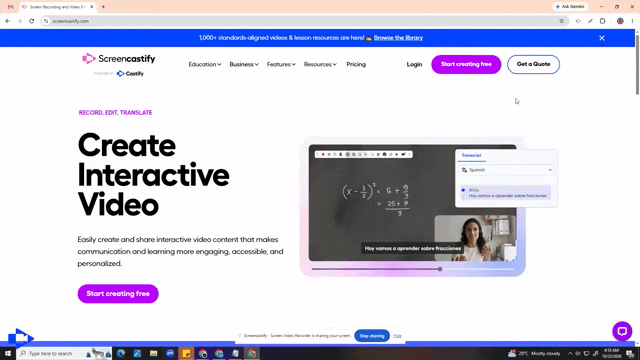
Task: Close the Screen Recording browser tab
Action: click(91, 7)
